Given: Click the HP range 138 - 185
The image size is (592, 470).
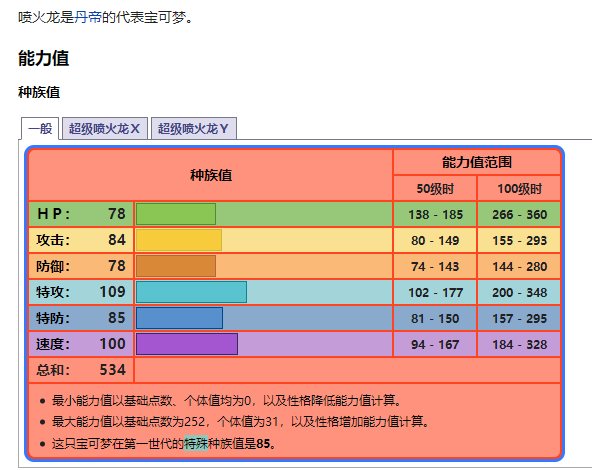Looking at the screenshot, I should [x=435, y=214].
